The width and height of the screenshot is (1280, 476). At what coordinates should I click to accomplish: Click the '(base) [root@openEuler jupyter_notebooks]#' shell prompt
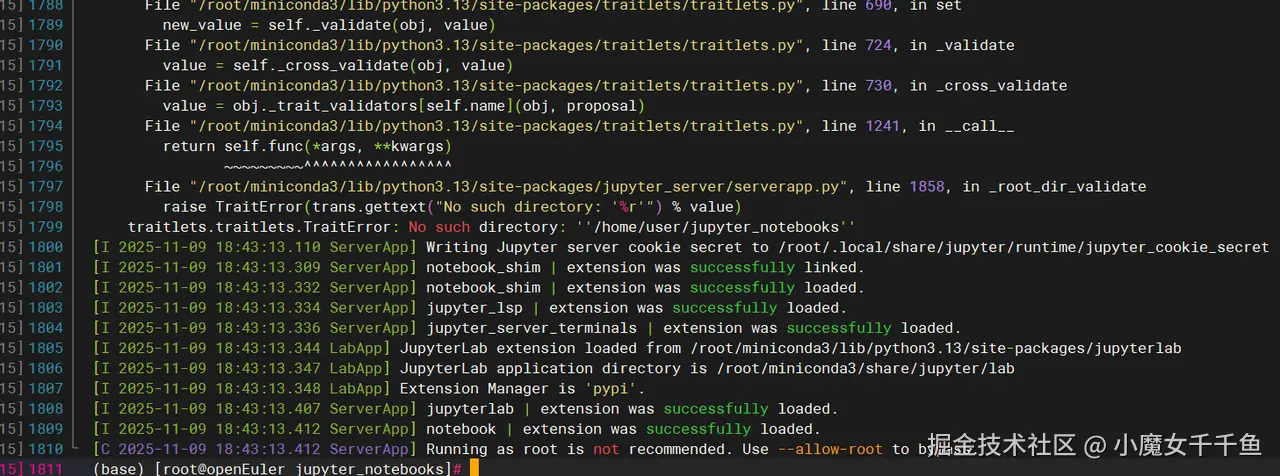click(x=277, y=469)
